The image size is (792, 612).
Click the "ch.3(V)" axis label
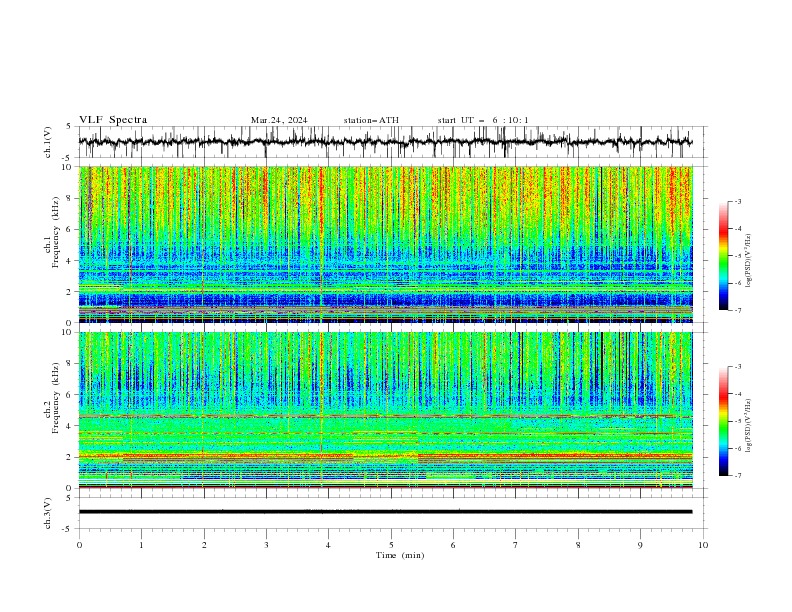48,513
